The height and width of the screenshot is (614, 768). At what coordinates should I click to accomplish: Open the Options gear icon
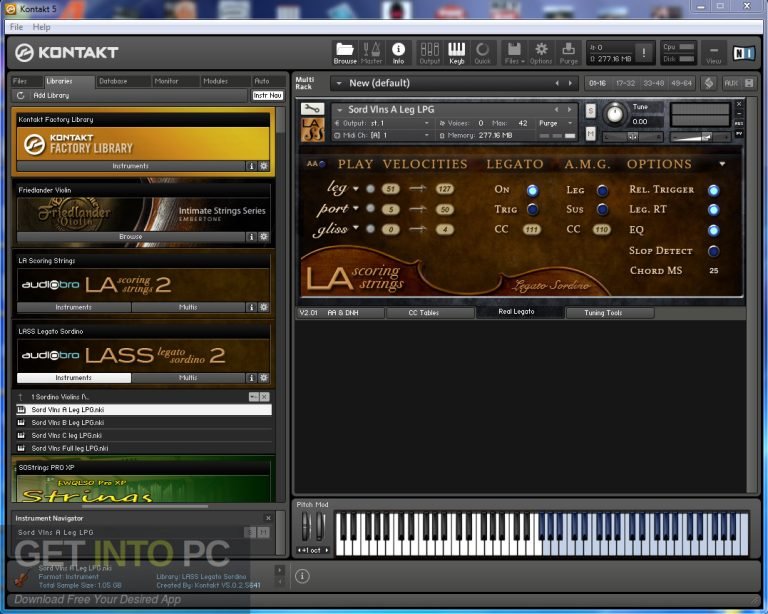[541, 51]
